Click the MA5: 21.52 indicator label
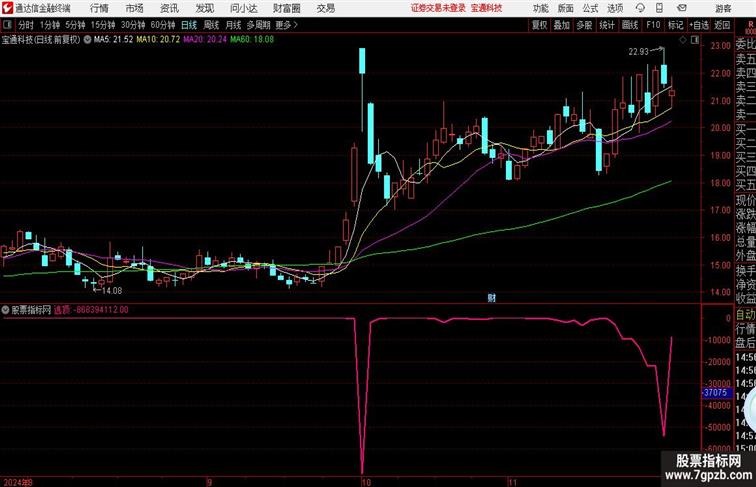The width and height of the screenshot is (756, 487). [113, 40]
